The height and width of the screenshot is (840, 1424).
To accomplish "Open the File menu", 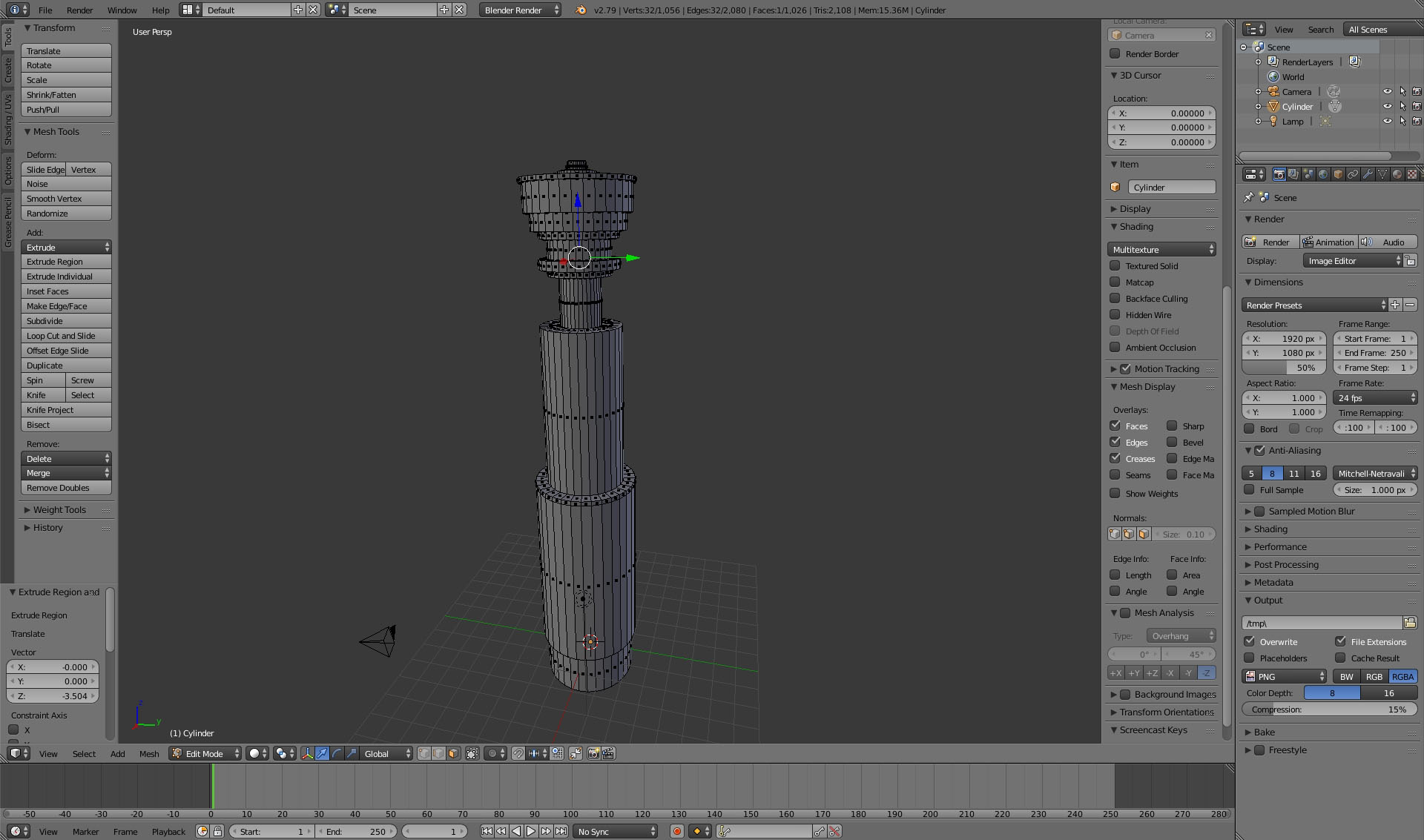I will (x=45, y=10).
